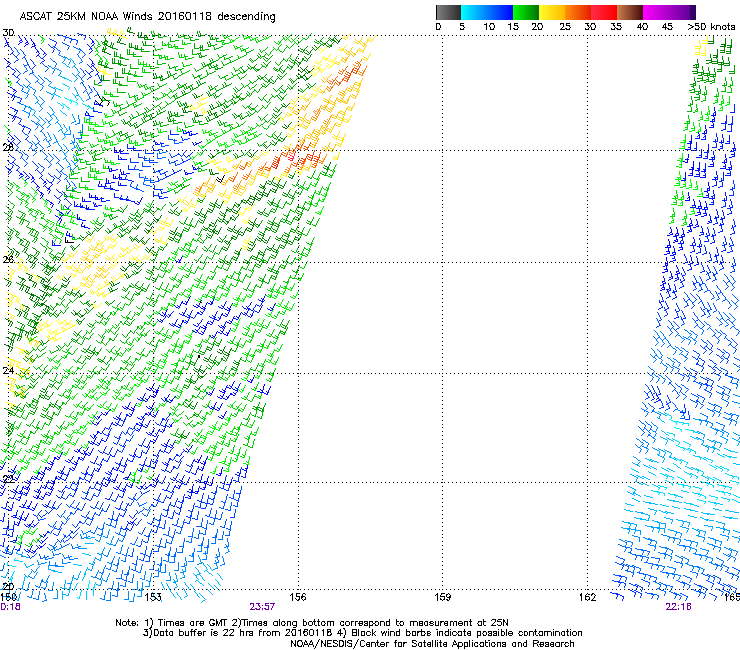Click the brown 35-40 knots legend swatch

point(630,12)
